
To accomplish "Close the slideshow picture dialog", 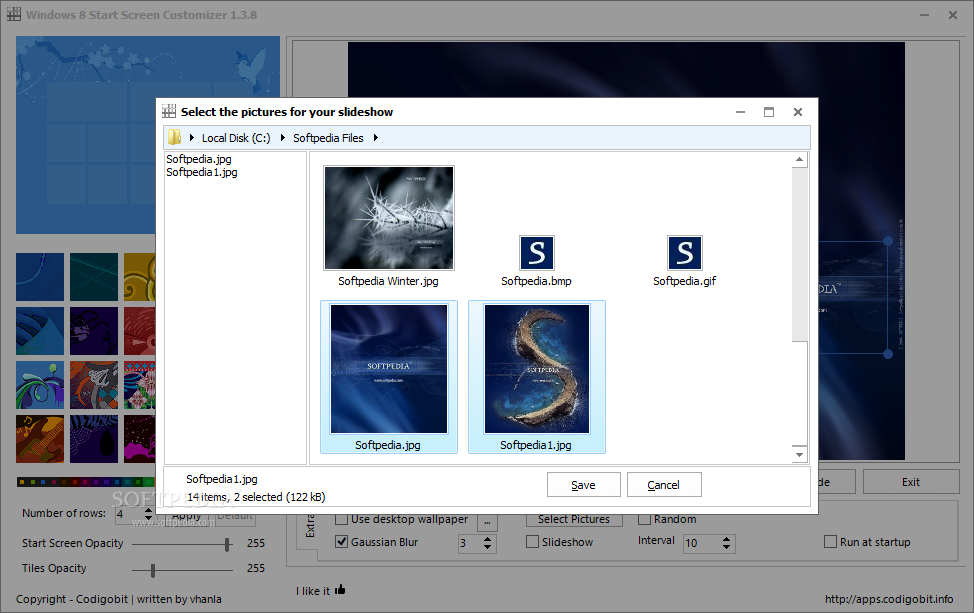I will click(x=798, y=112).
